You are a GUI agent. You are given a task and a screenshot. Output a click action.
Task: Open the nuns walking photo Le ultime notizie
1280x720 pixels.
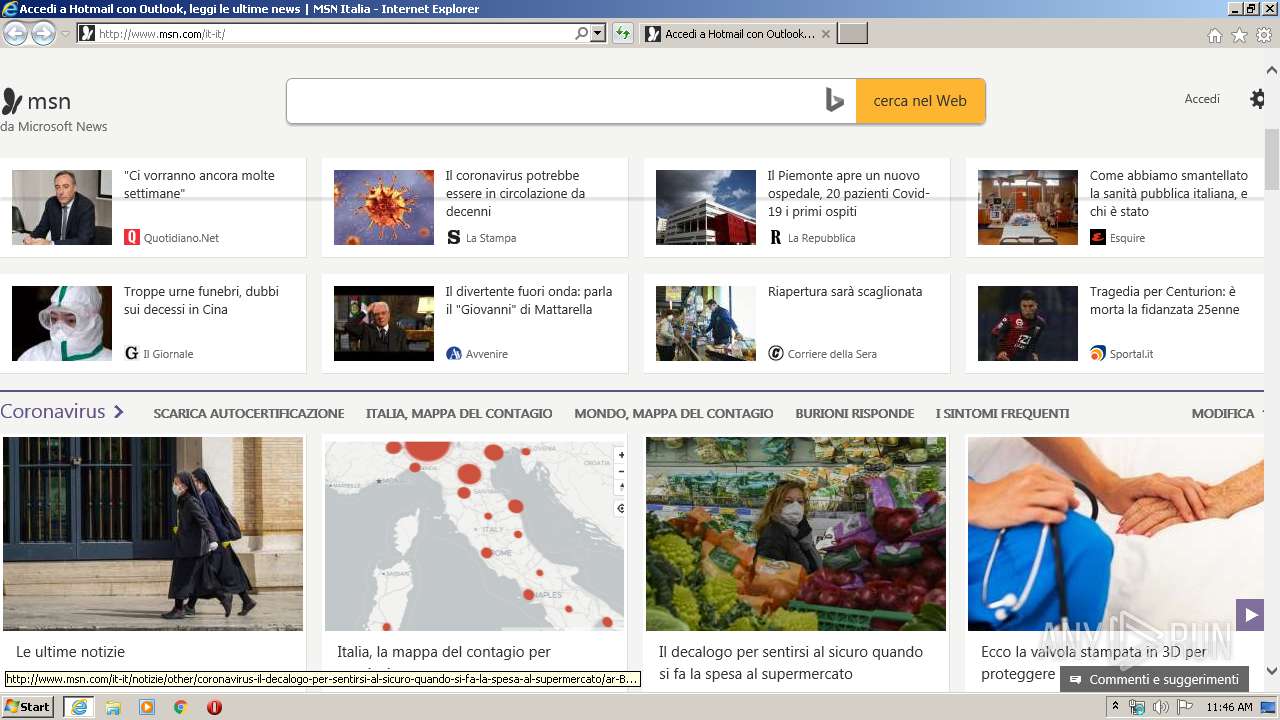[x=153, y=534]
